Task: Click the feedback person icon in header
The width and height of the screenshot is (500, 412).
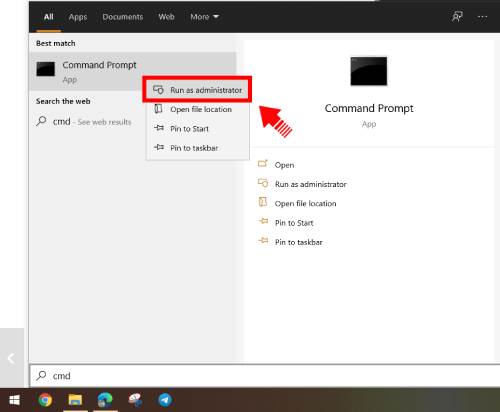Action: tap(457, 16)
